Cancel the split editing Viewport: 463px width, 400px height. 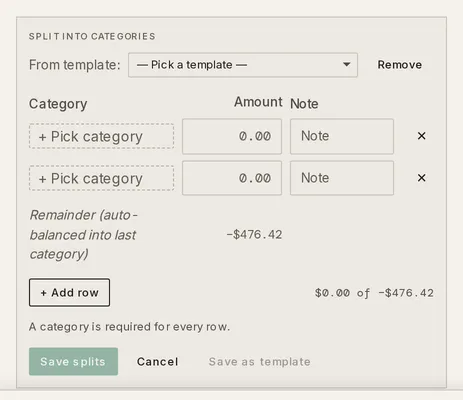(x=158, y=362)
